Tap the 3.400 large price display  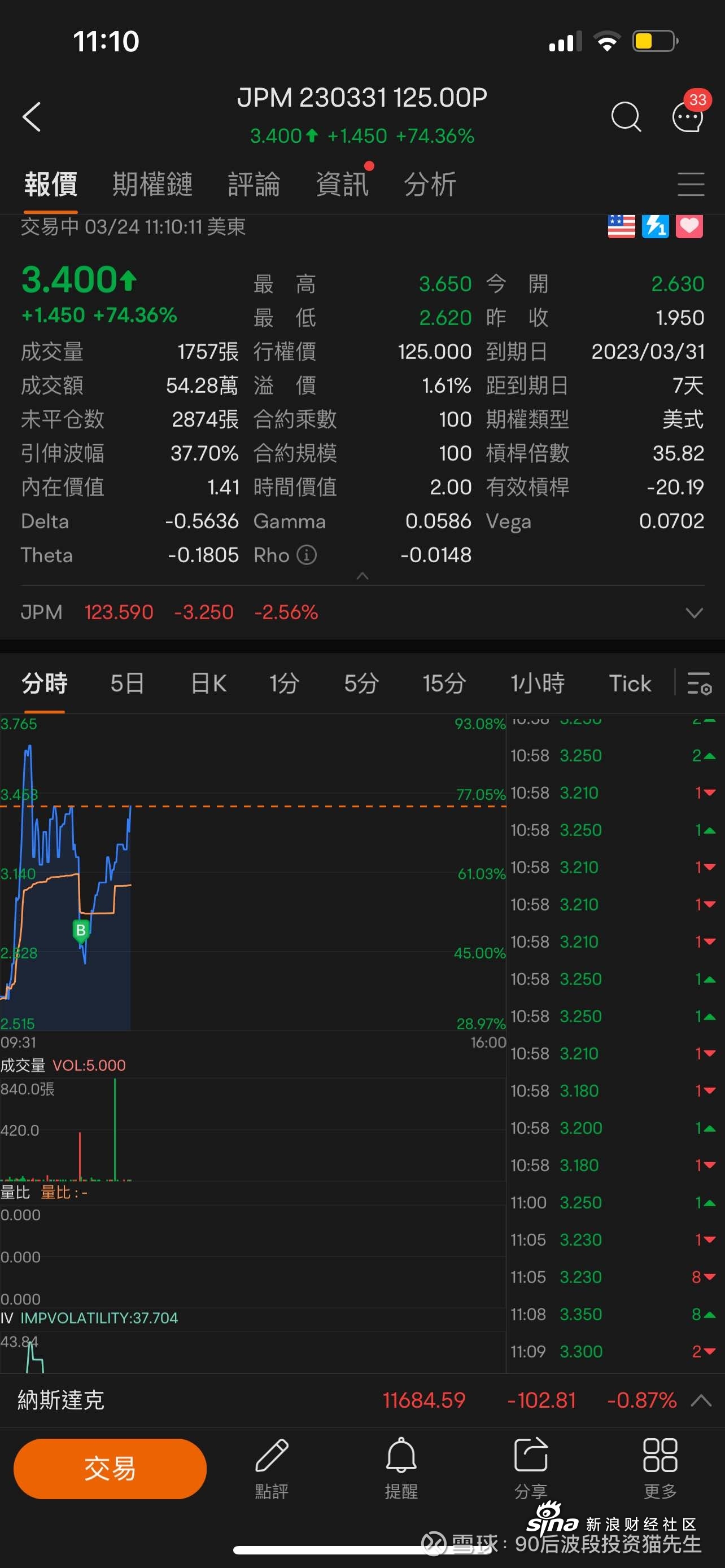(x=79, y=280)
